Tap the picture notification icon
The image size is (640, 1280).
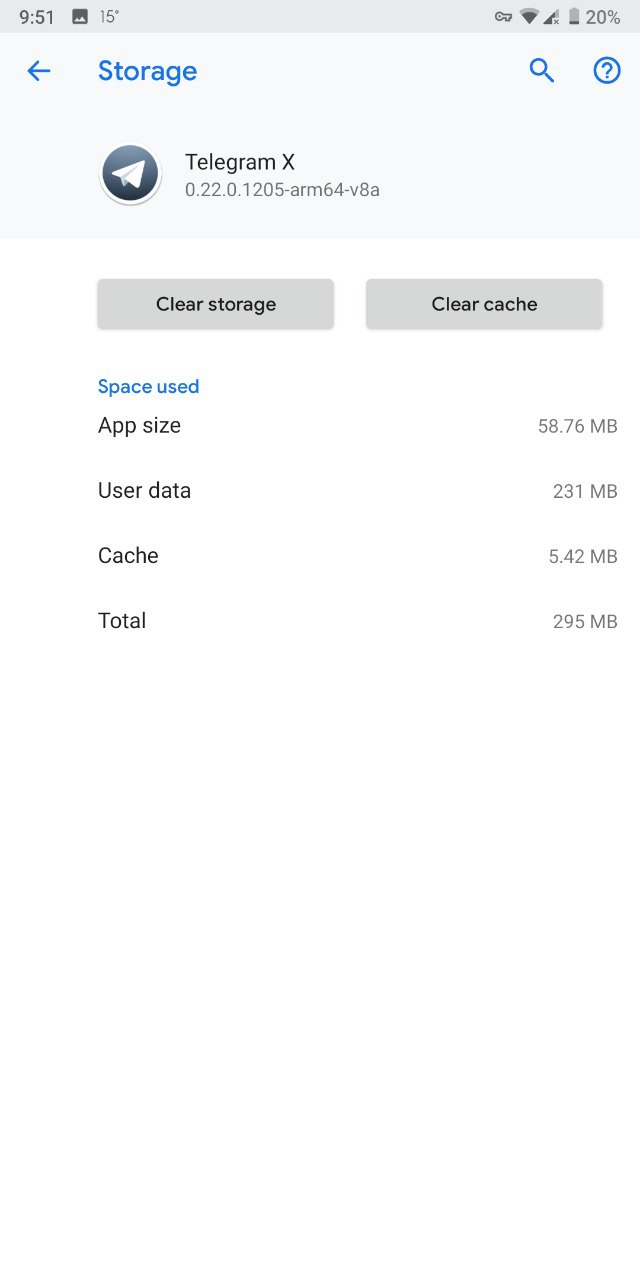point(80,17)
